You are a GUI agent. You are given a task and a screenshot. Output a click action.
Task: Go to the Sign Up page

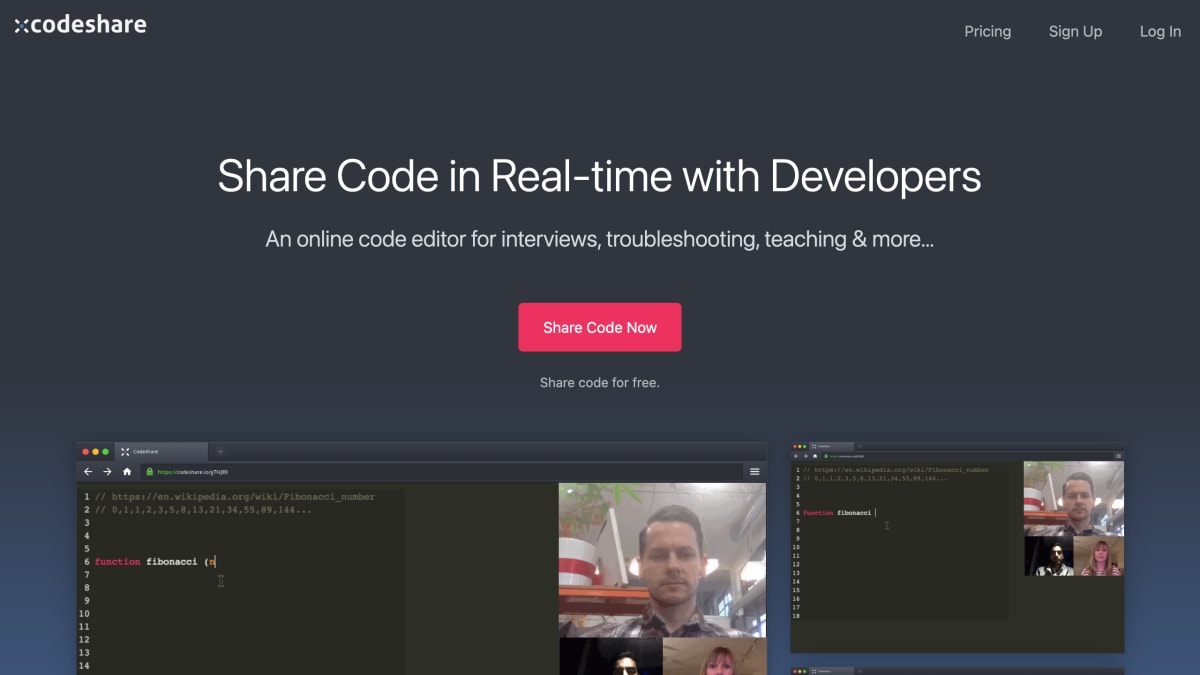pos(1075,31)
